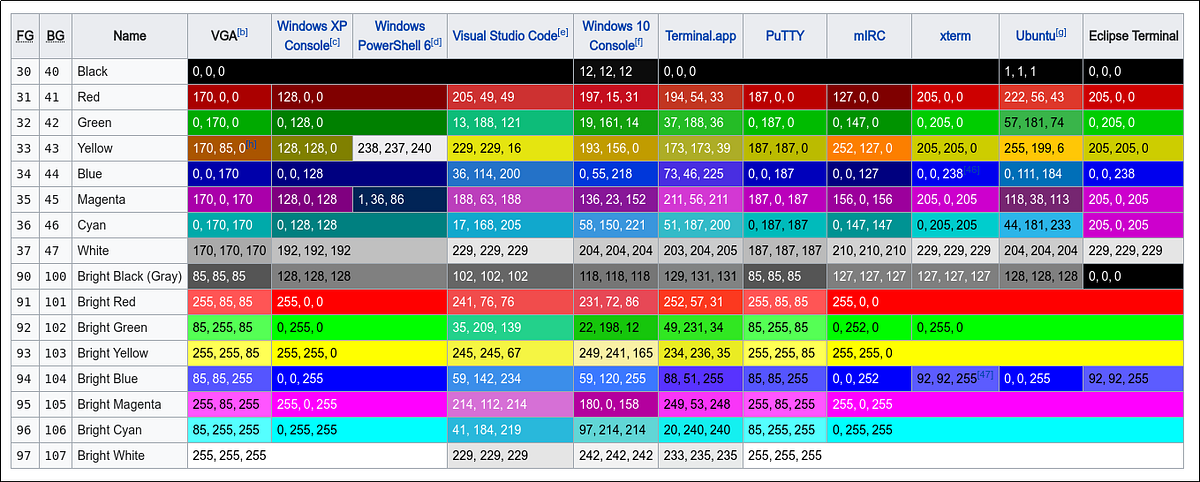Click footnote [g] beside Ubuntu
The image size is (1200, 482).
[1061, 33]
